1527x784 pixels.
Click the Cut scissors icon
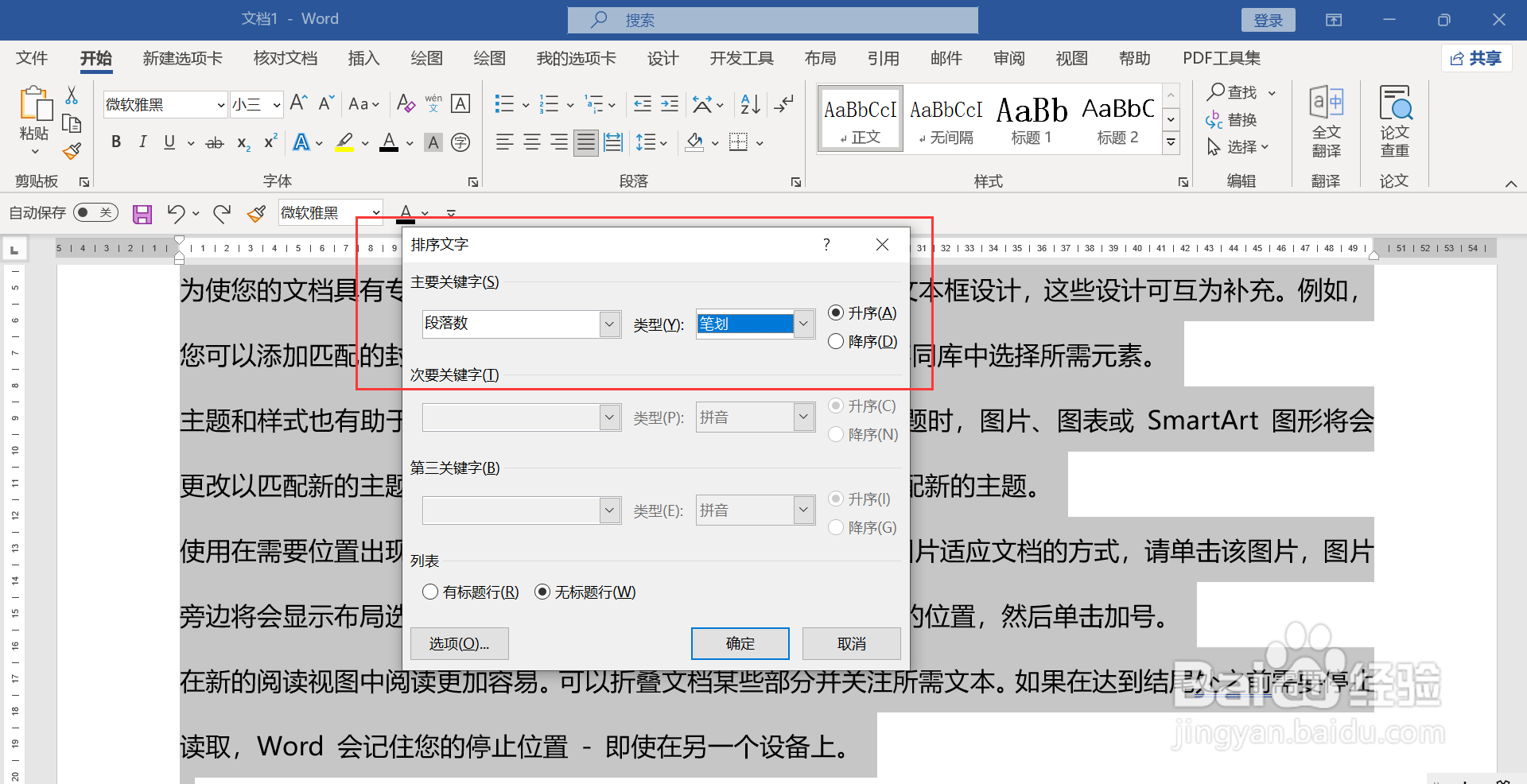72,95
